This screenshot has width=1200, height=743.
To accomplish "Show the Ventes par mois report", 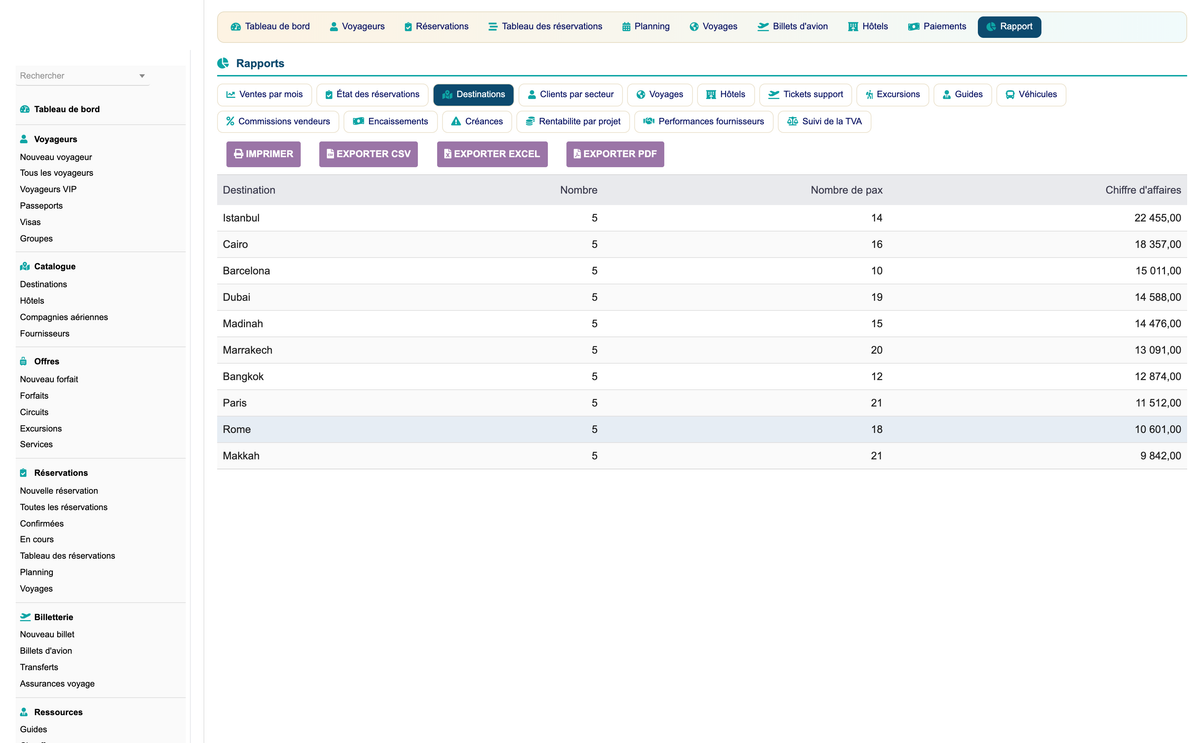I will coord(265,95).
